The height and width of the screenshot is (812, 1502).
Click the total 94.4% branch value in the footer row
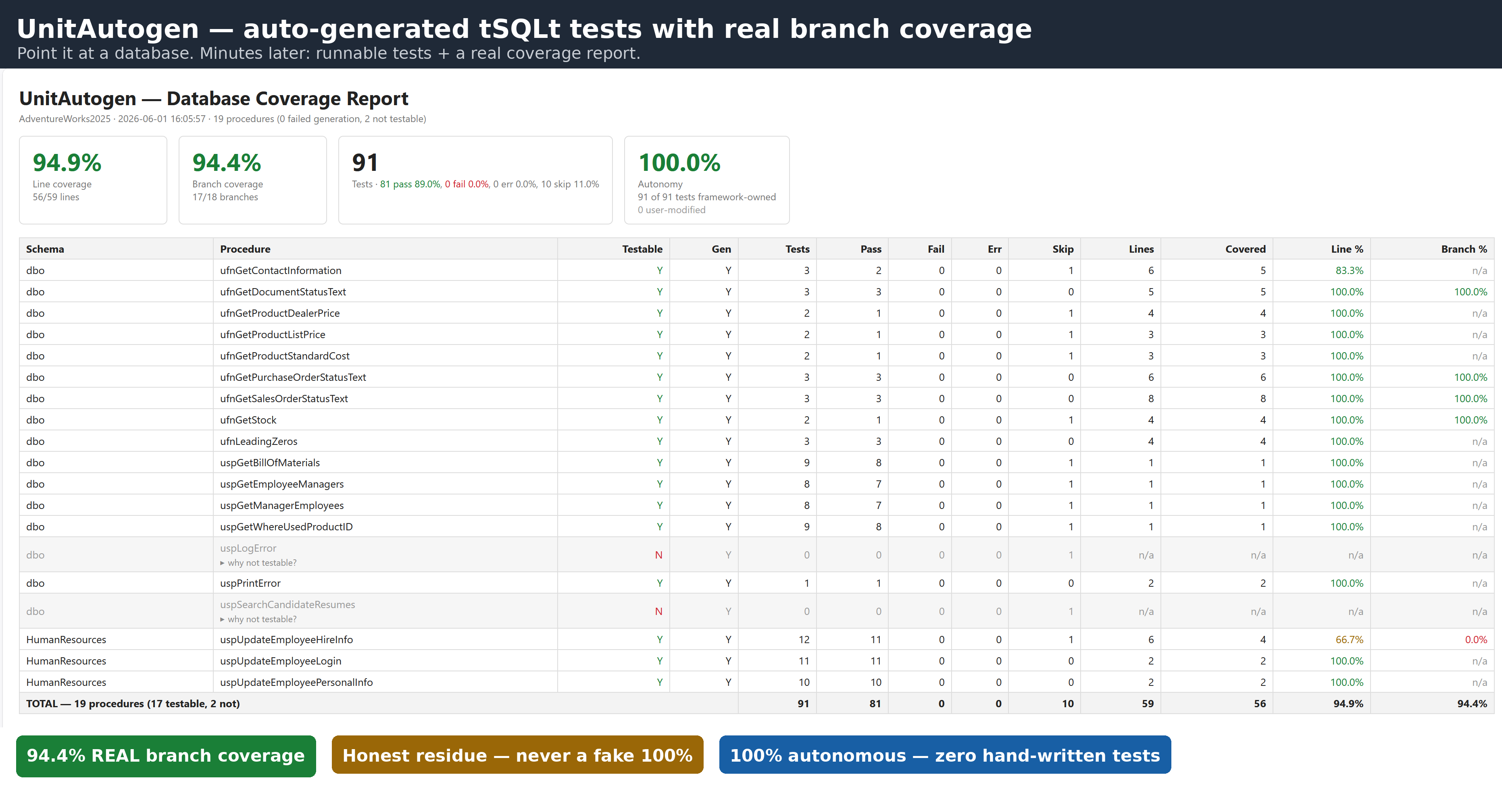[x=1472, y=704]
